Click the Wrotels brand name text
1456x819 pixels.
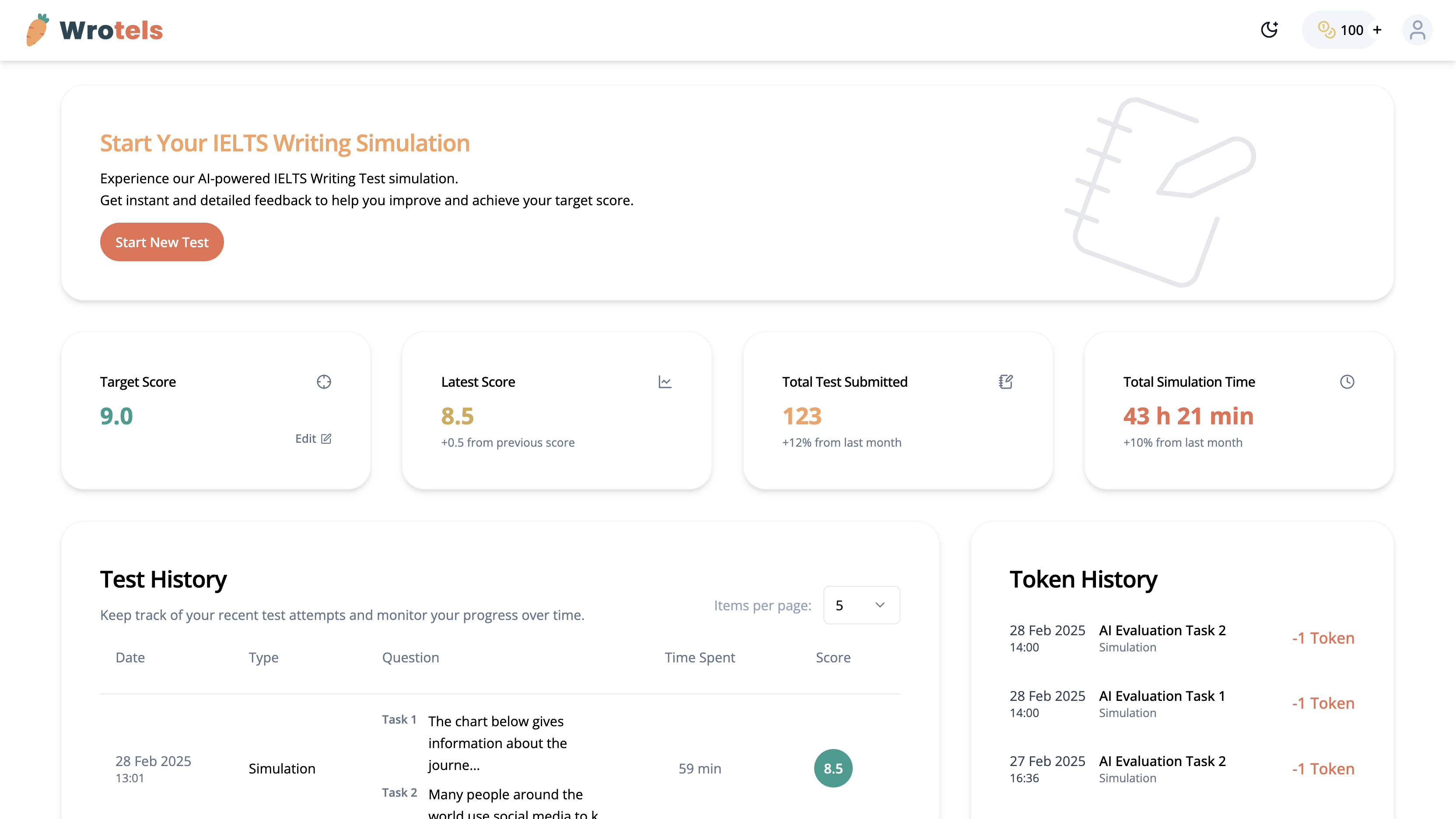click(x=112, y=31)
